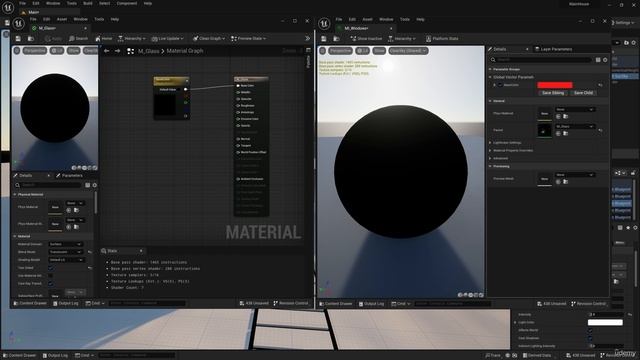
Task: Open the viewport options menu in M_Glass preview
Action: [17, 51]
